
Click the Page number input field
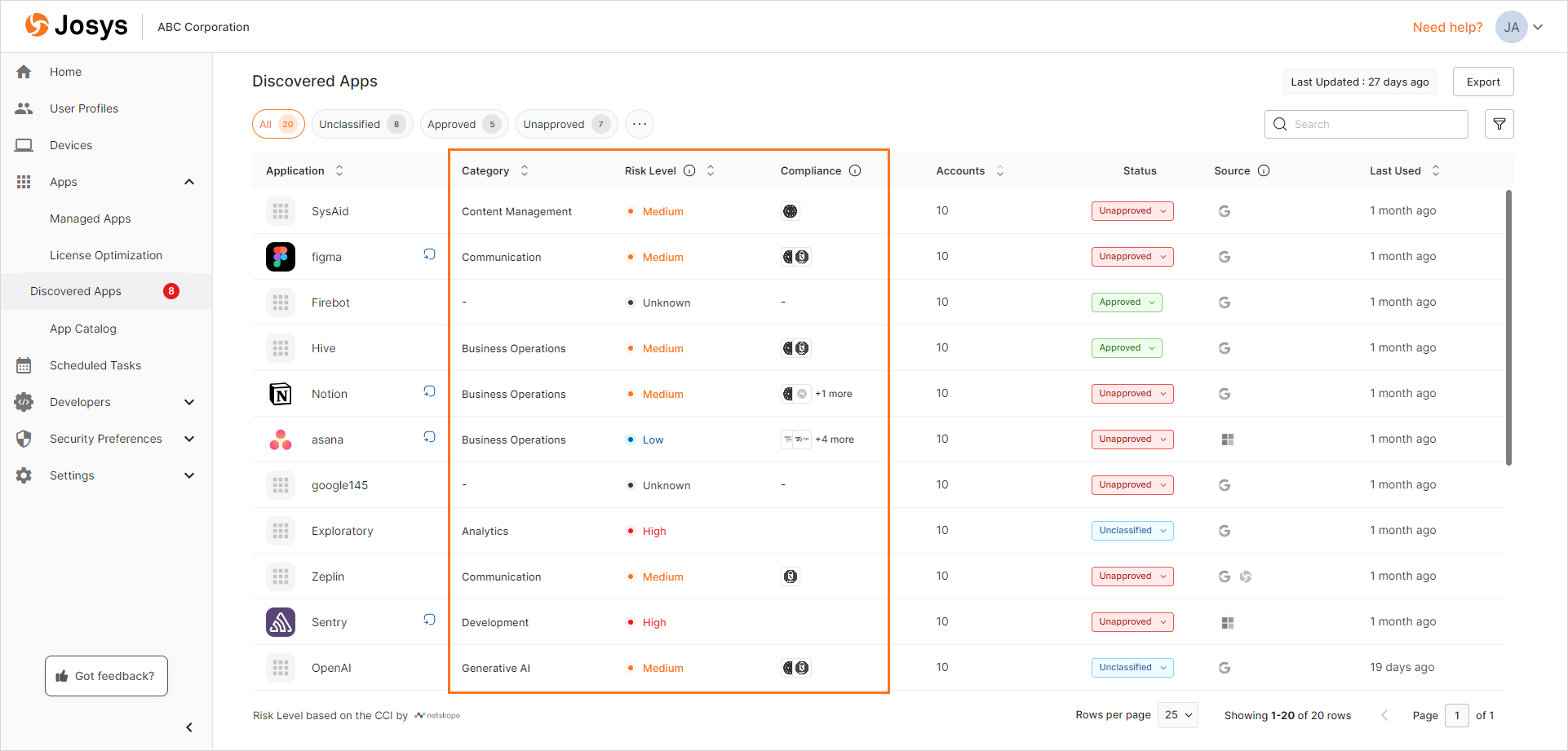coord(1457,715)
